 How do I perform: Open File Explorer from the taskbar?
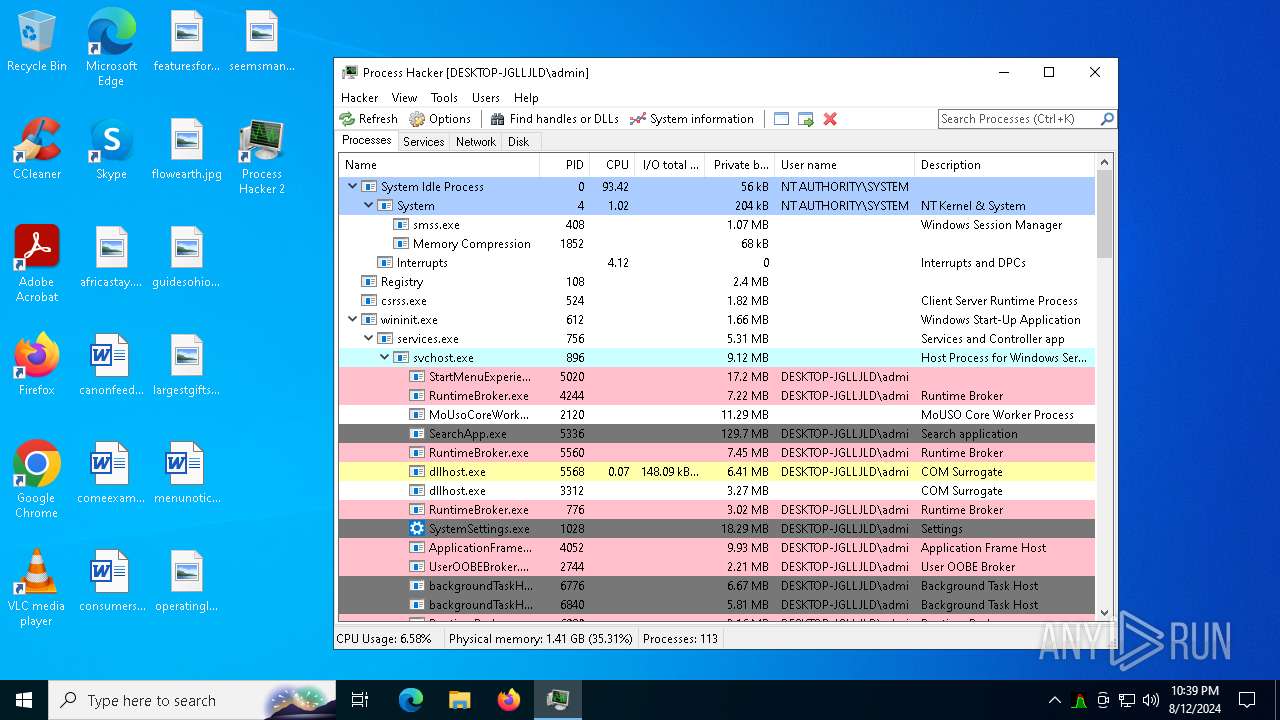coord(459,700)
